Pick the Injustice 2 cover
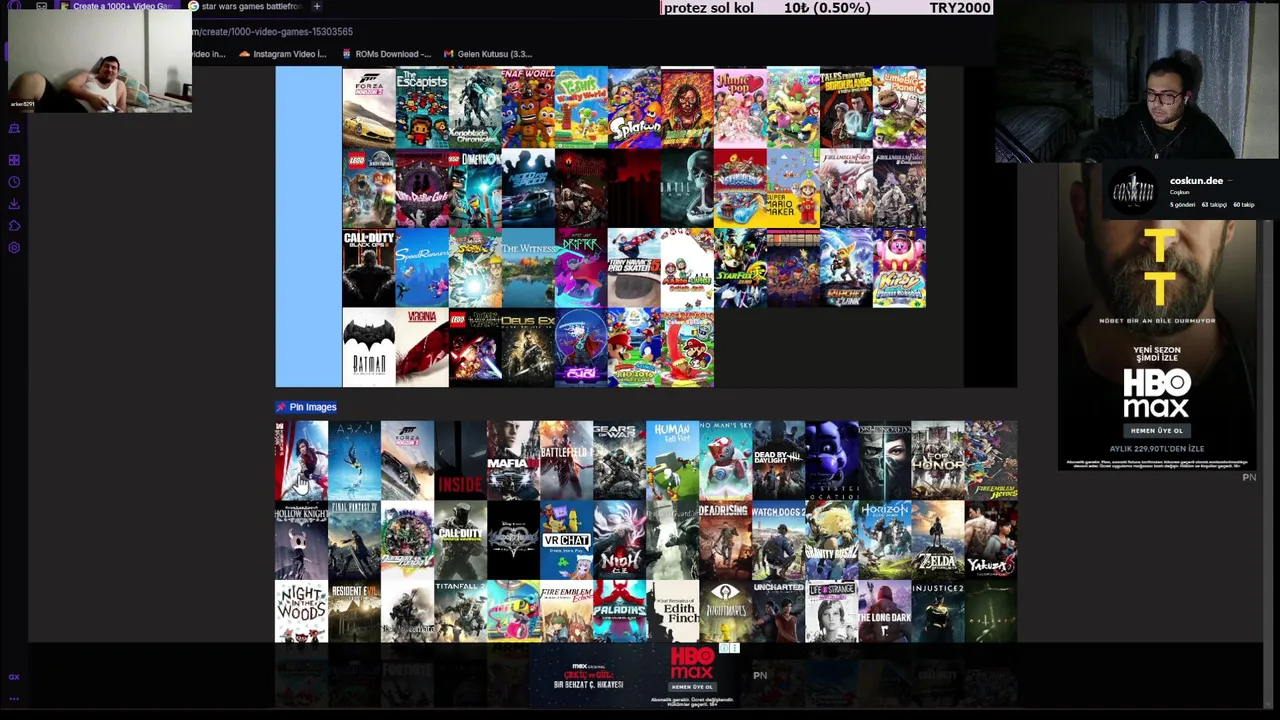The image size is (1280, 720). coord(937,611)
